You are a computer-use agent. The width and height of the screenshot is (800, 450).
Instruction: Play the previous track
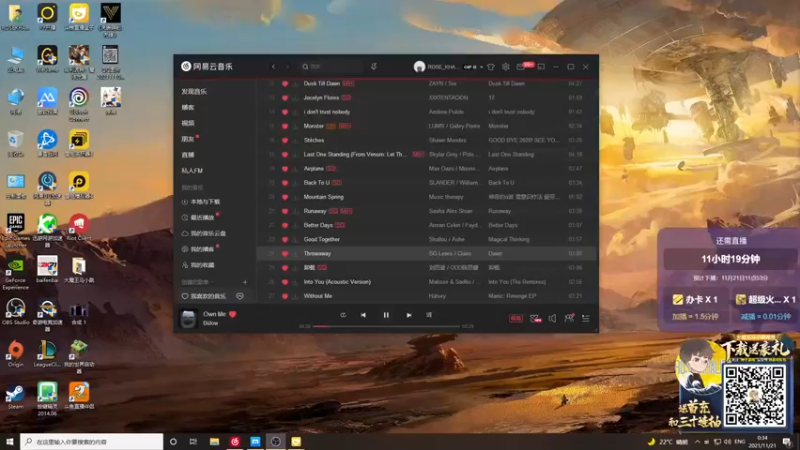pos(363,315)
